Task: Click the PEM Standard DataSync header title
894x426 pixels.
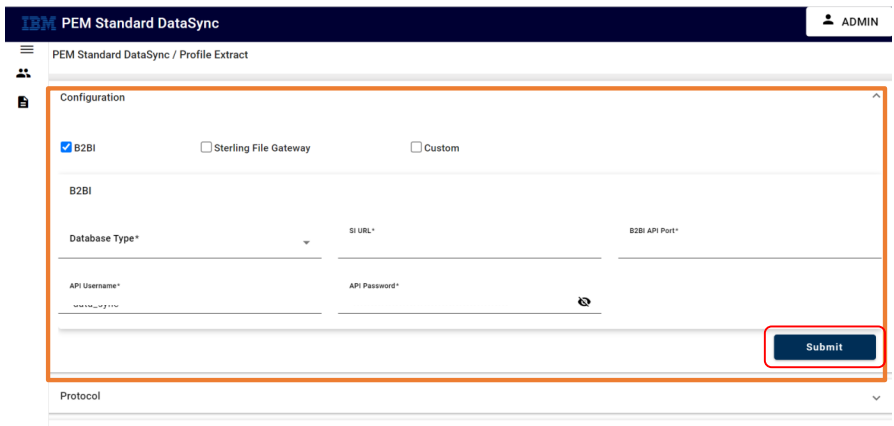Action: click(140, 23)
